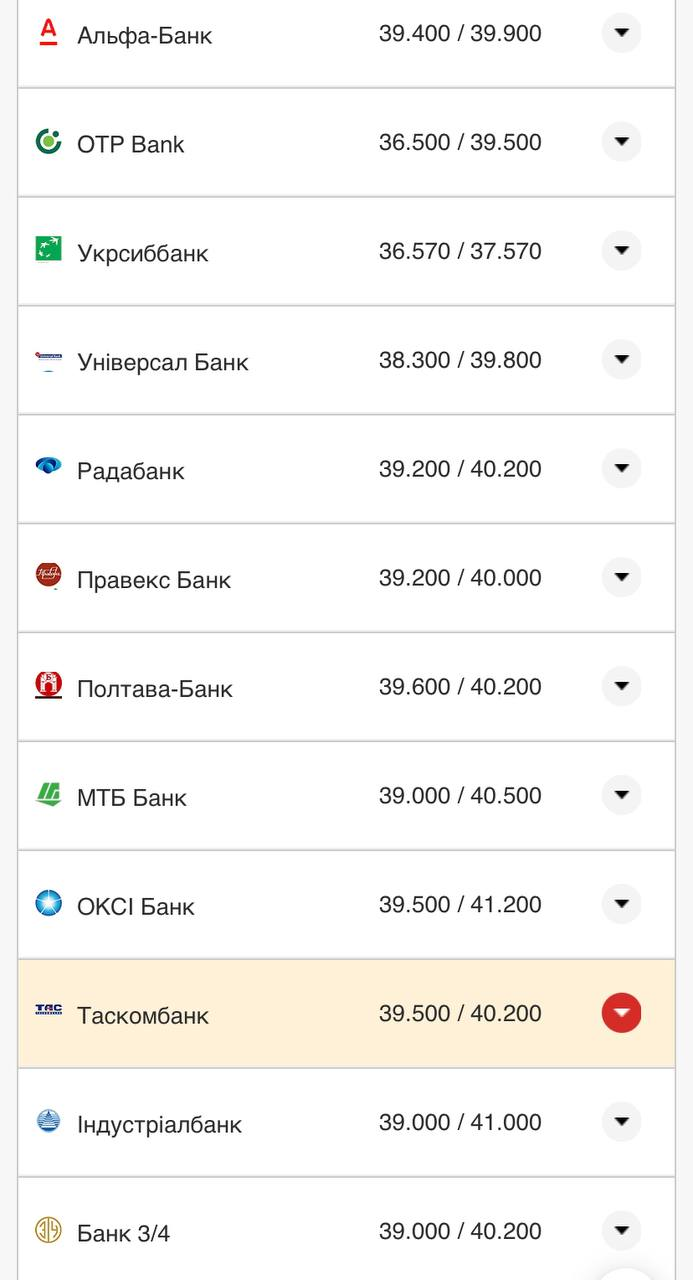Expand the Укрсиббанк row dropdown arrow
Screen dimensions: 693x1280
coord(621,250)
